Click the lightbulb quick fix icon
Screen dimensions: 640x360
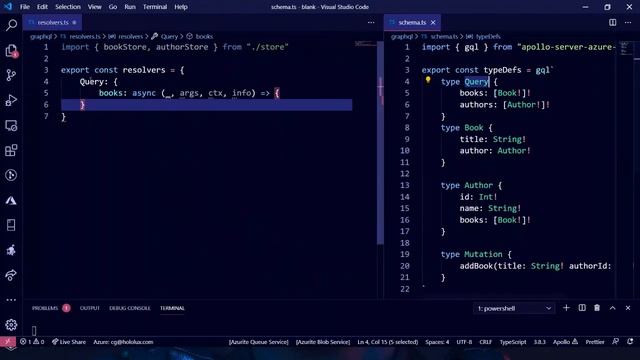point(428,80)
